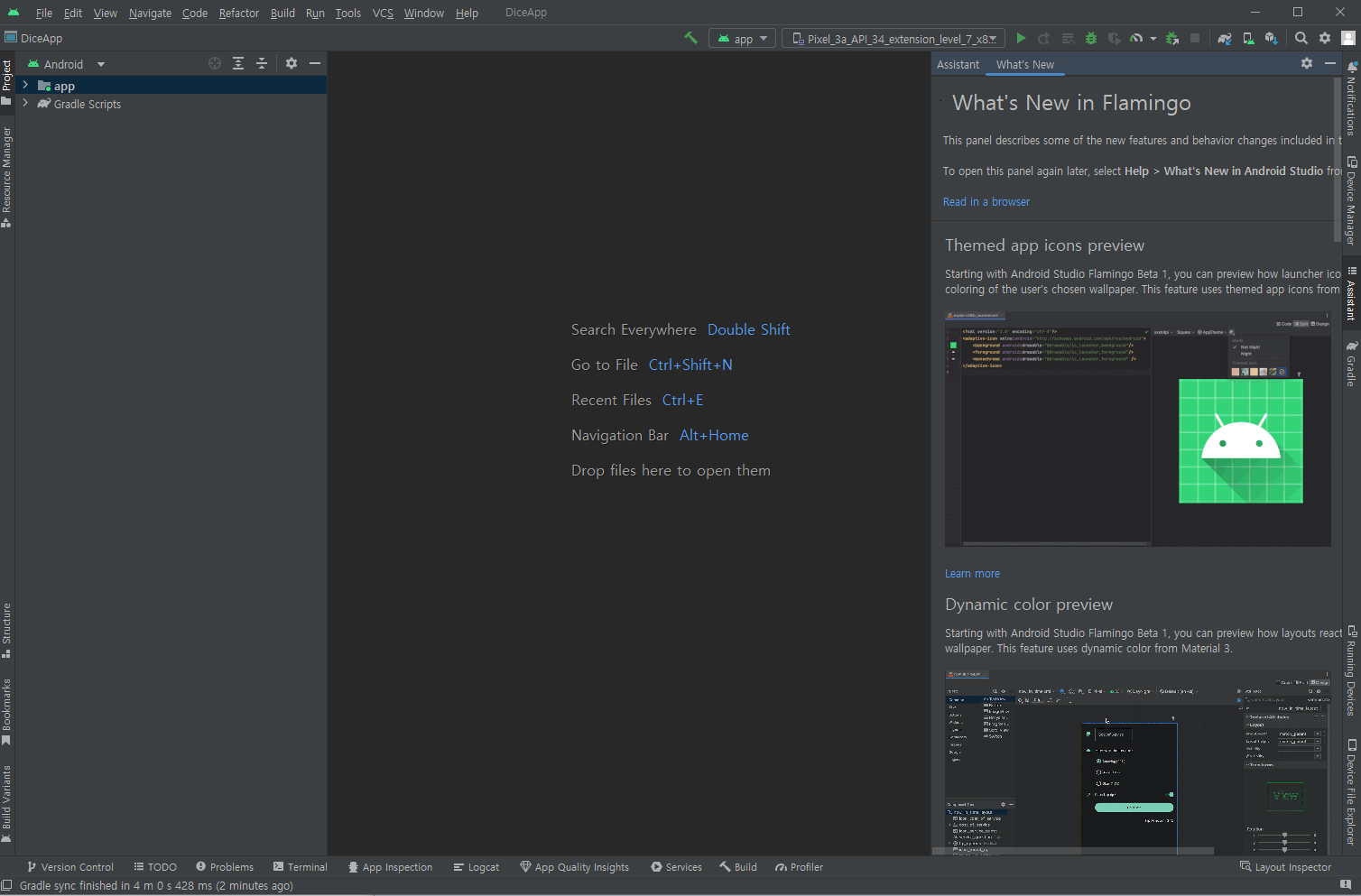This screenshot has height=896, width=1361.
Task: Hide the Project panel with minus icon
Action: [315, 63]
